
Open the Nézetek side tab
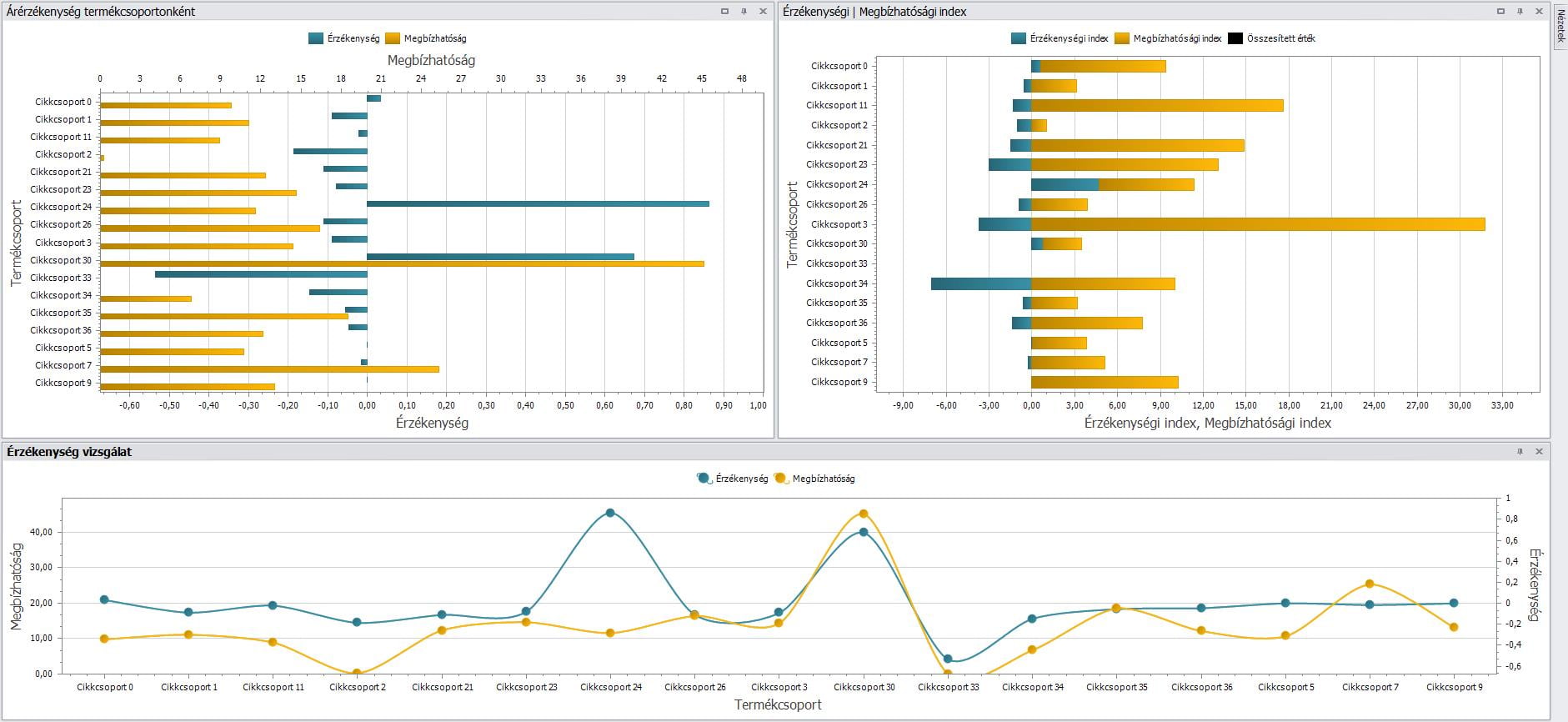click(x=1560, y=26)
